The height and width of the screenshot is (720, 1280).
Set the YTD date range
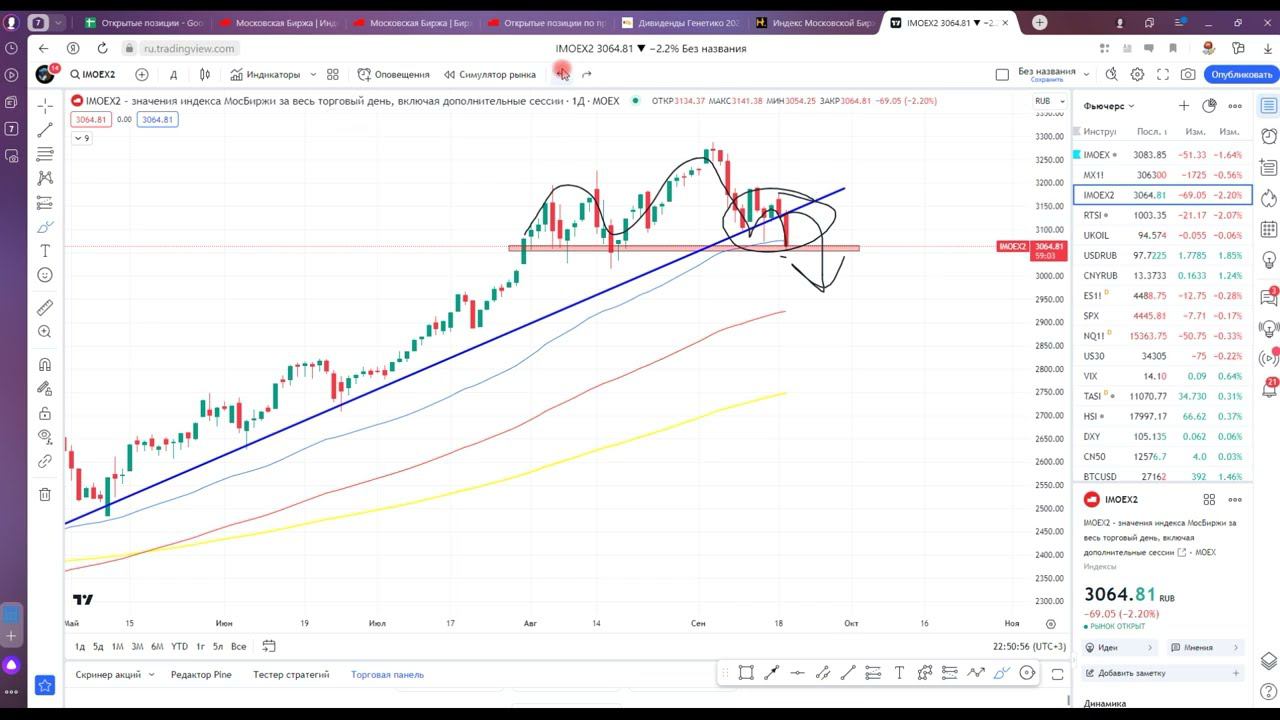click(x=179, y=646)
